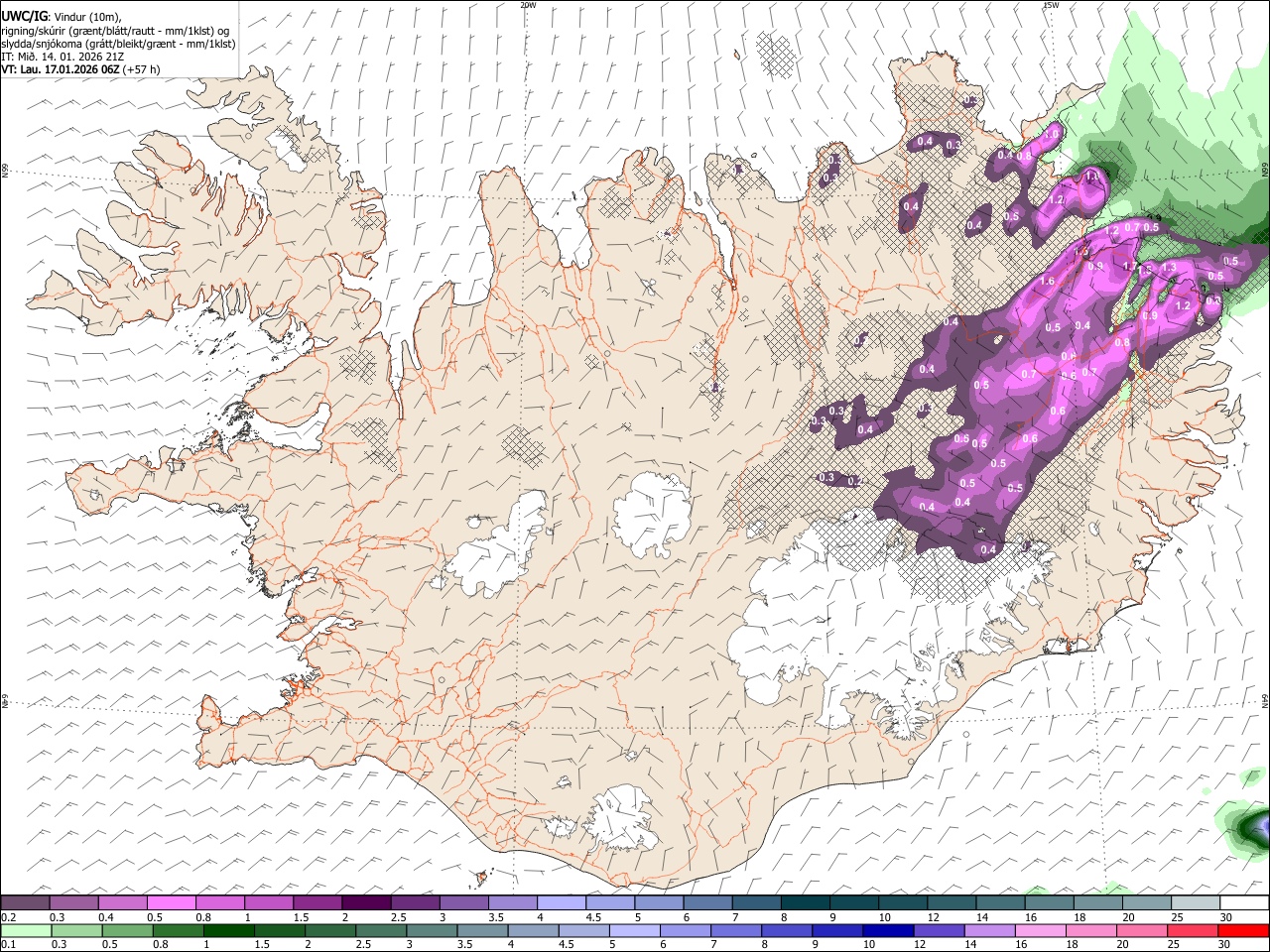
Task: Pick the bottom-row blue swatch between 9 and 10
Action: [x=837, y=930]
